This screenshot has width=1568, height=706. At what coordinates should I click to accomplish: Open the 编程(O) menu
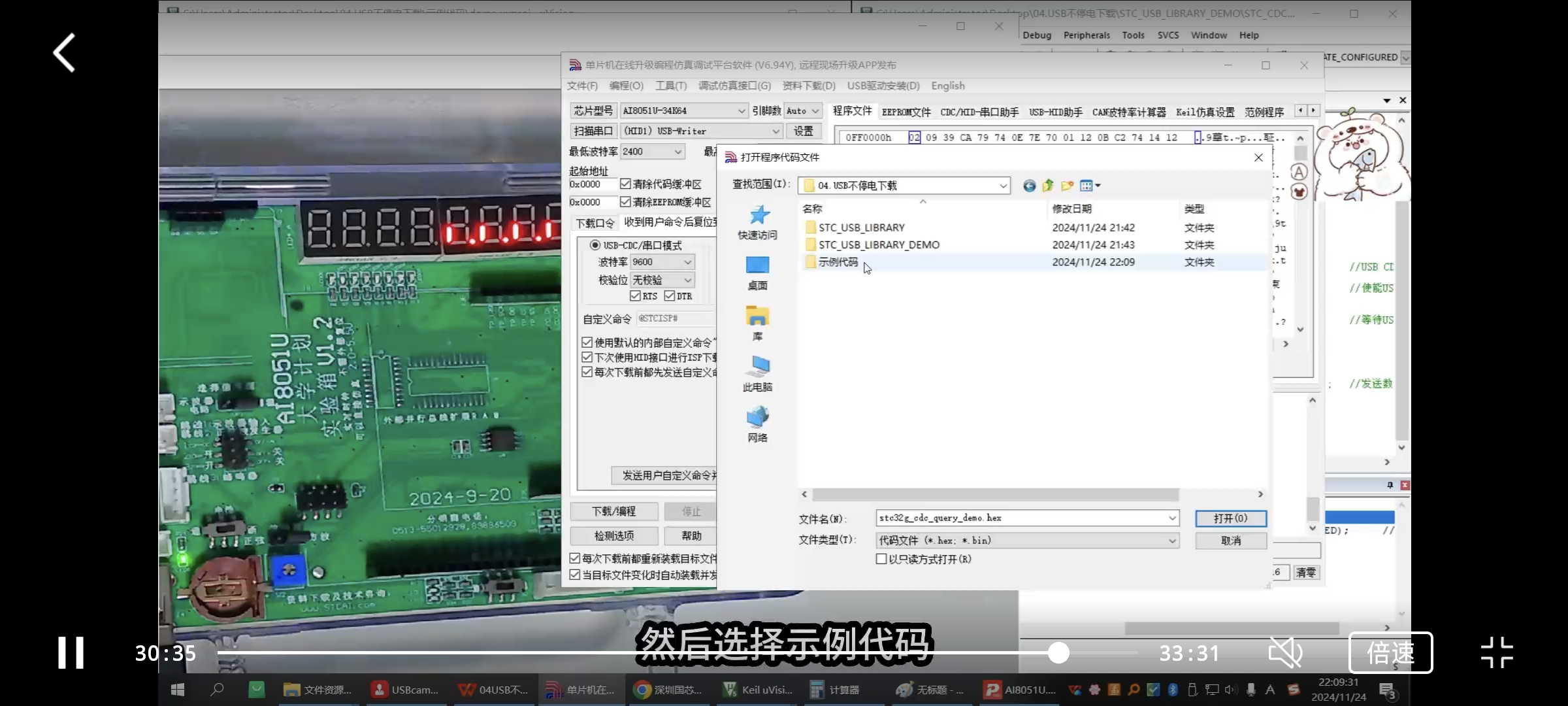[627, 86]
